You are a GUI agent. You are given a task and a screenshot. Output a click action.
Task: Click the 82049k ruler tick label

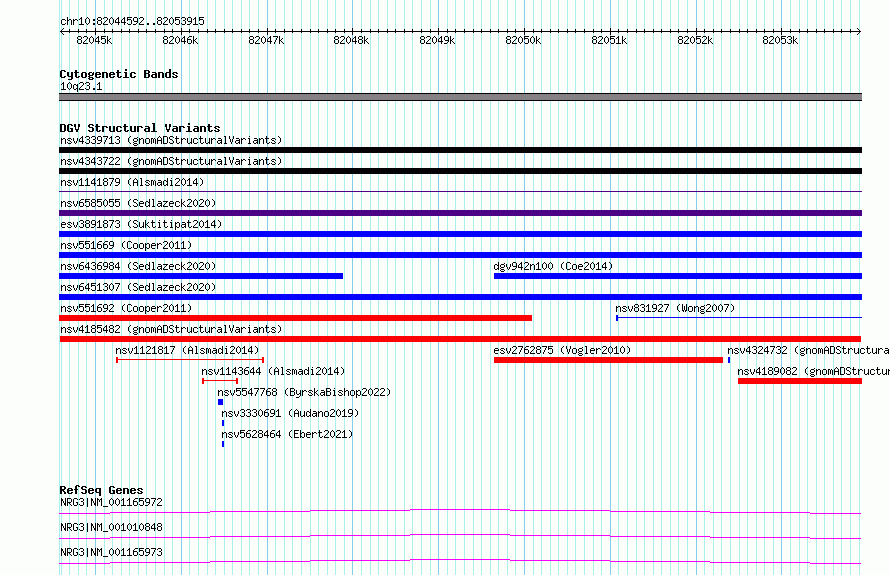437,40
